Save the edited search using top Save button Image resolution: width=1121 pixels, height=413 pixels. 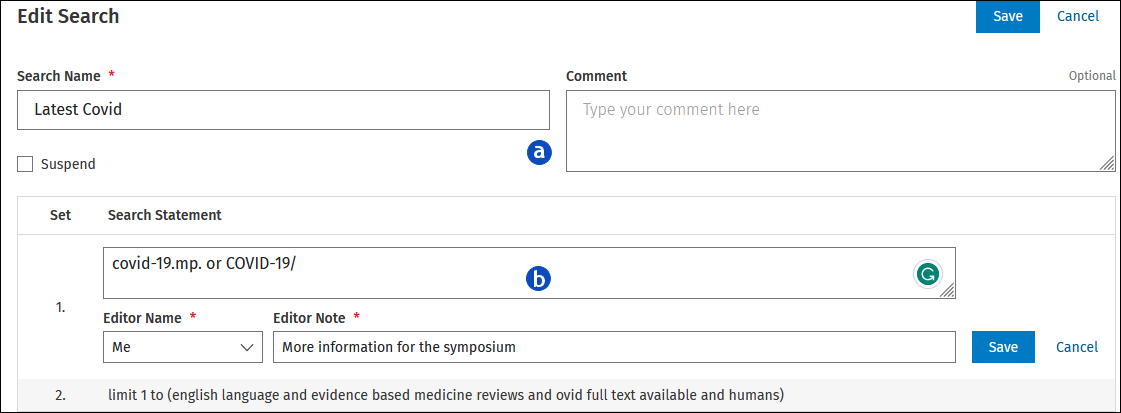coord(1007,16)
